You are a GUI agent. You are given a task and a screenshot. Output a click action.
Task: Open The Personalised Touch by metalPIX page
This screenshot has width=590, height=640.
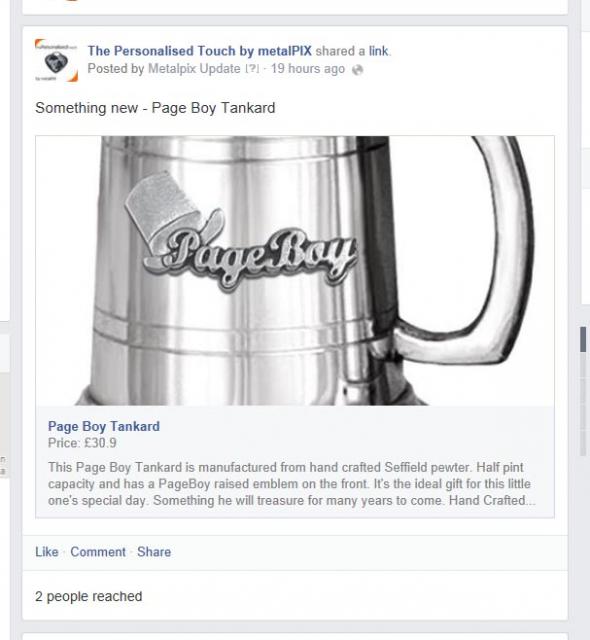click(200, 51)
